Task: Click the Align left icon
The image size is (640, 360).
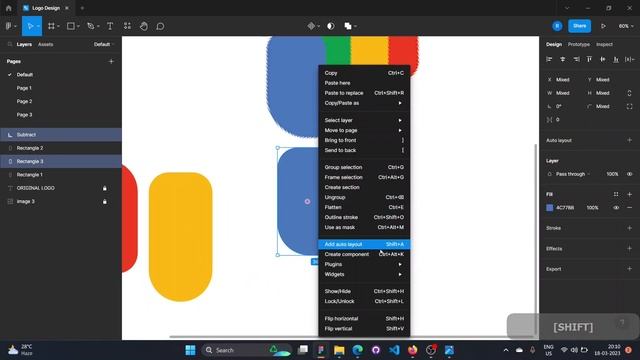Action: [549, 60]
